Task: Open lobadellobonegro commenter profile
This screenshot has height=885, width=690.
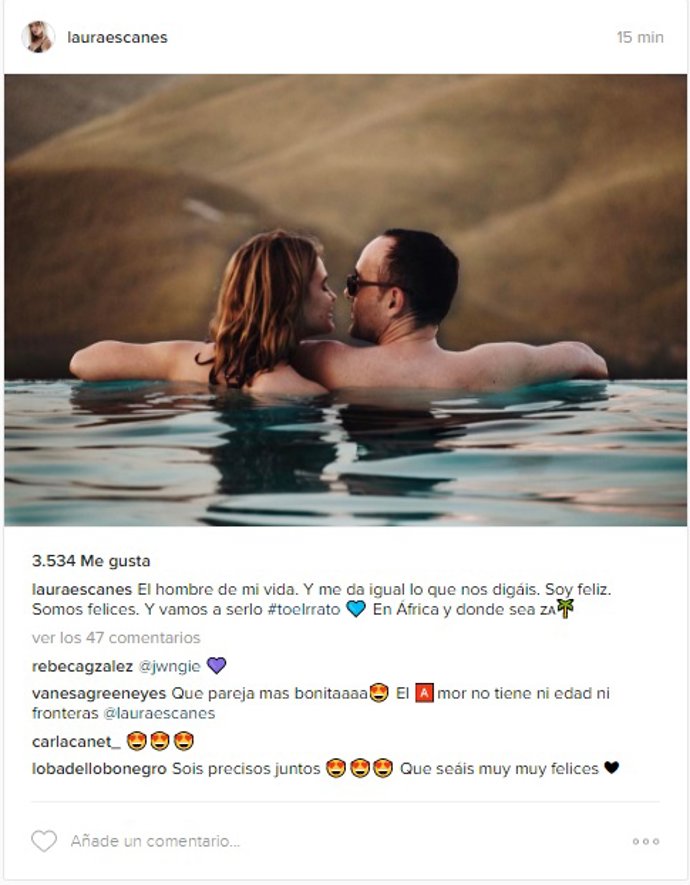Action: coord(99,769)
